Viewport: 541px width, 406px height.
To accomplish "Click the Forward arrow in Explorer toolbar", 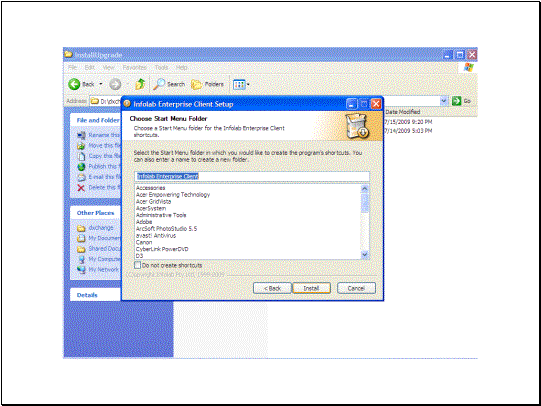I will (115, 84).
